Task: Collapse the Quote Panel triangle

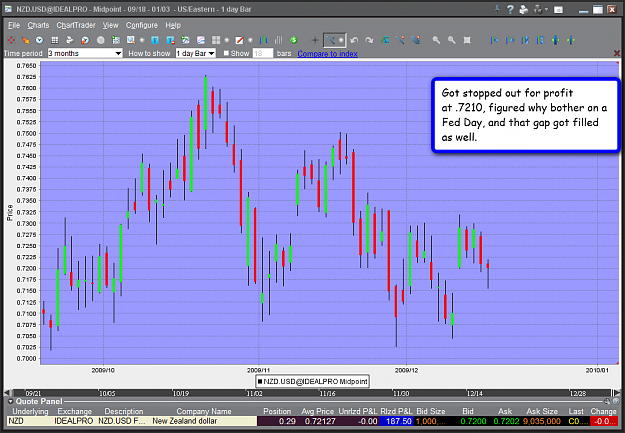Action: click(10, 402)
